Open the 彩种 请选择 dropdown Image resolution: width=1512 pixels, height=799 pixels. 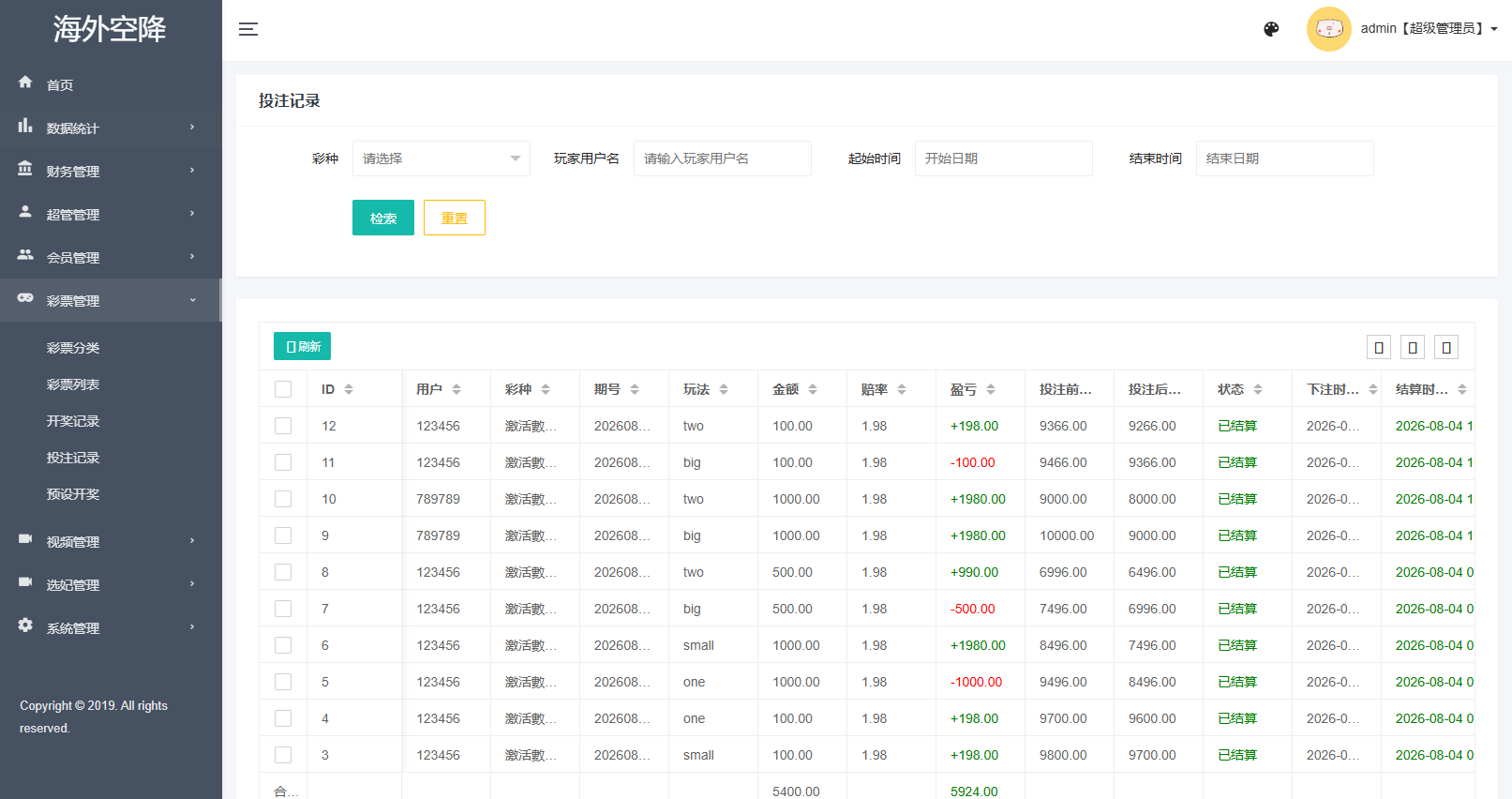pyautogui.click(x=442, y=158)
